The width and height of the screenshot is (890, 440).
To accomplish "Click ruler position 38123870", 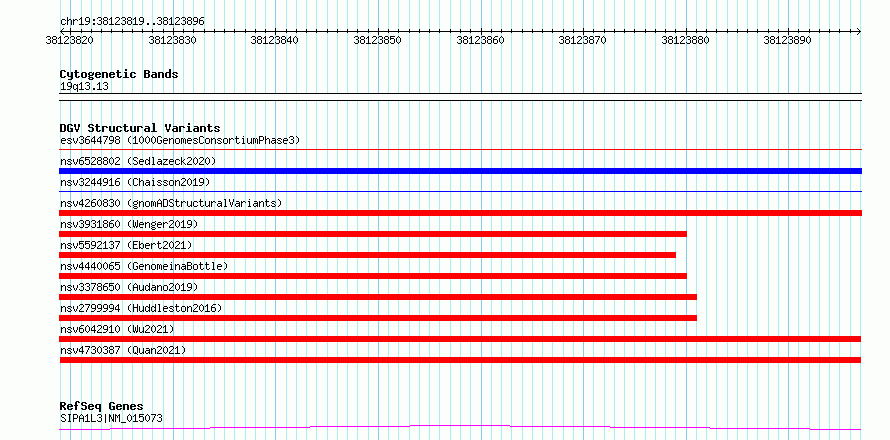I will [x=582, y=40].
